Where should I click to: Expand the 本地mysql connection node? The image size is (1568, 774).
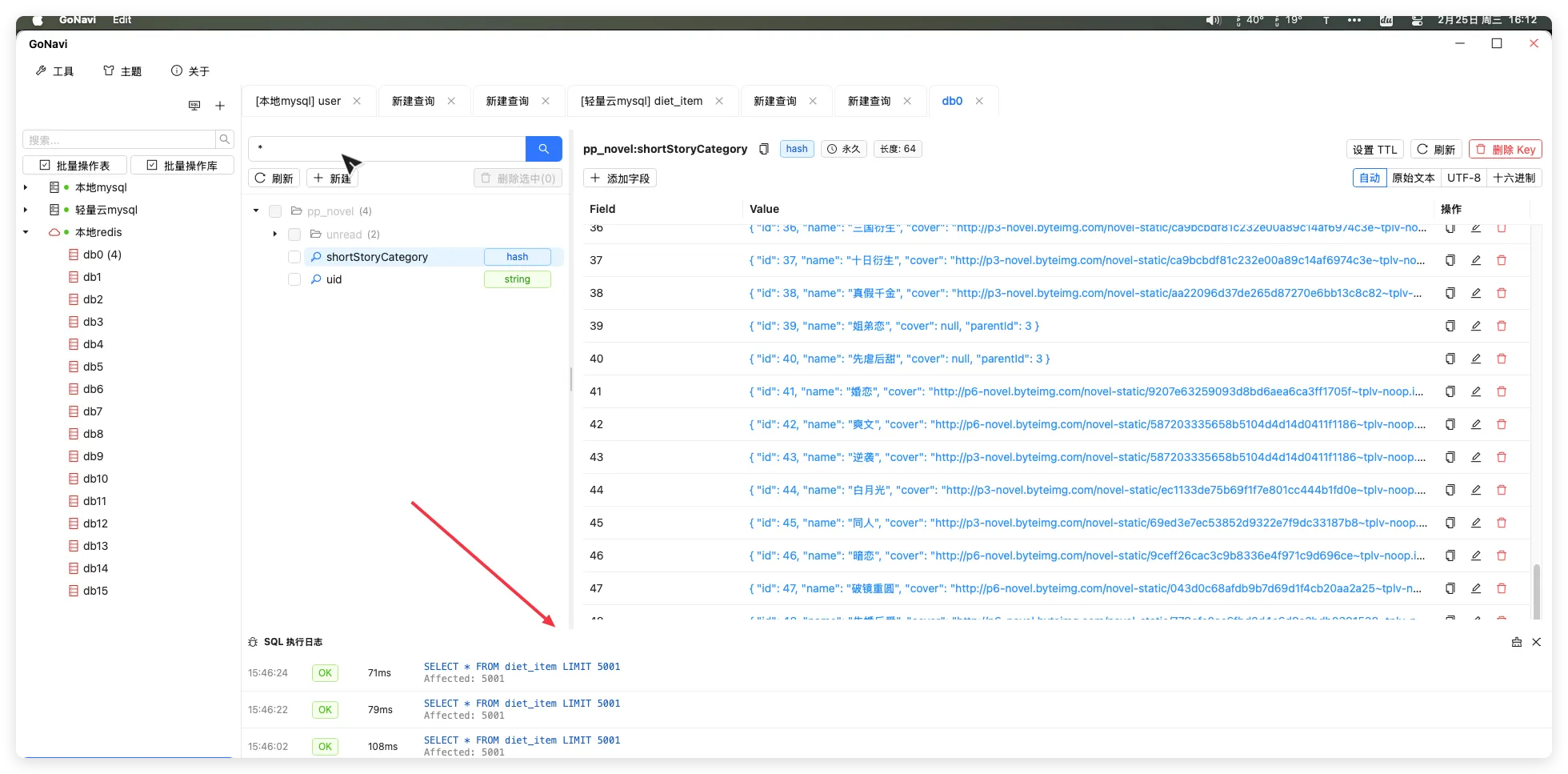click(26, 187)
